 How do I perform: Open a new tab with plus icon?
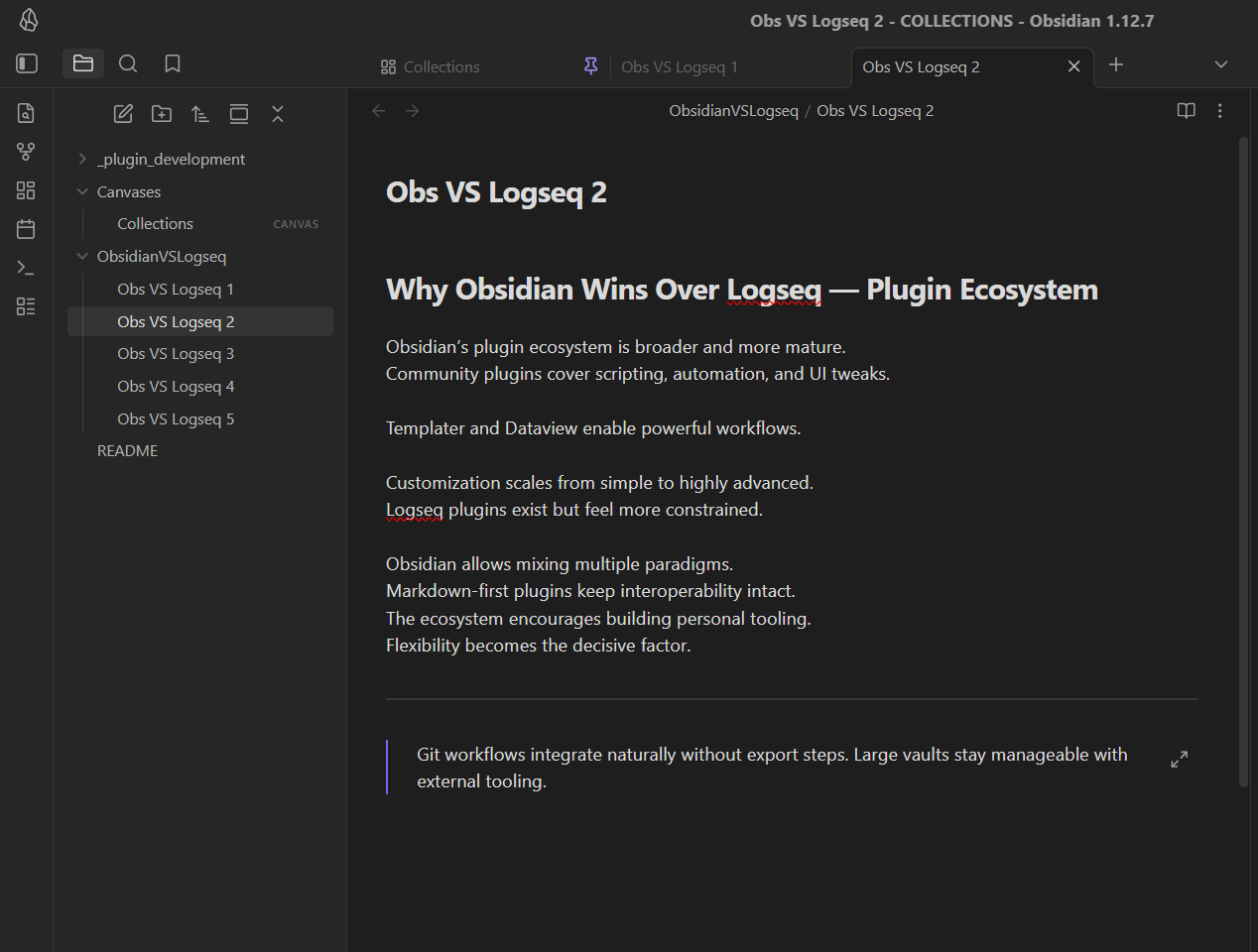(x=1116, y=64)
